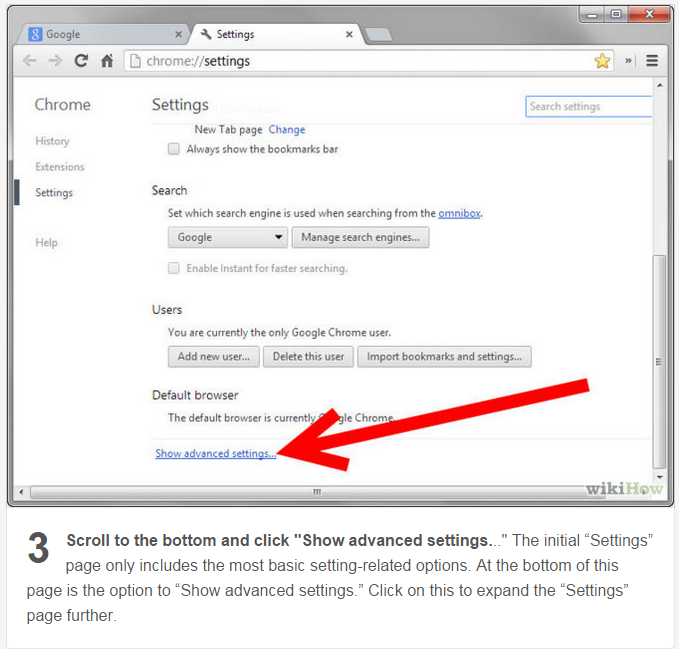
Task: Open History from the sidebar
Action: [x=52, y=141]
